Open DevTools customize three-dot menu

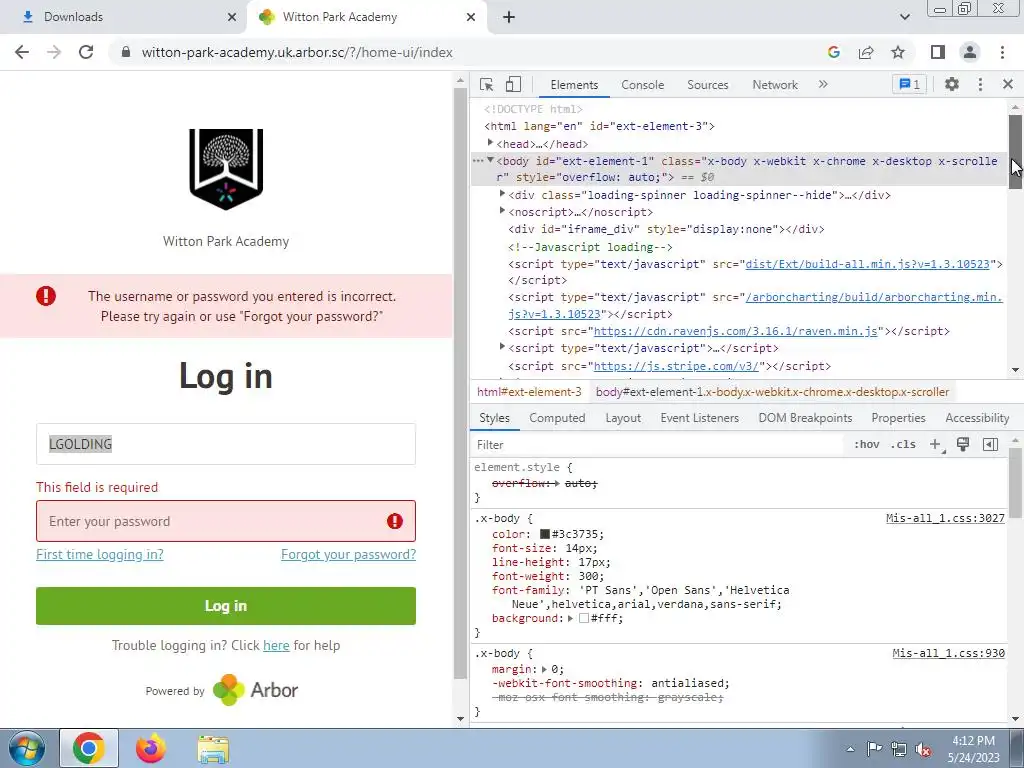980,84
